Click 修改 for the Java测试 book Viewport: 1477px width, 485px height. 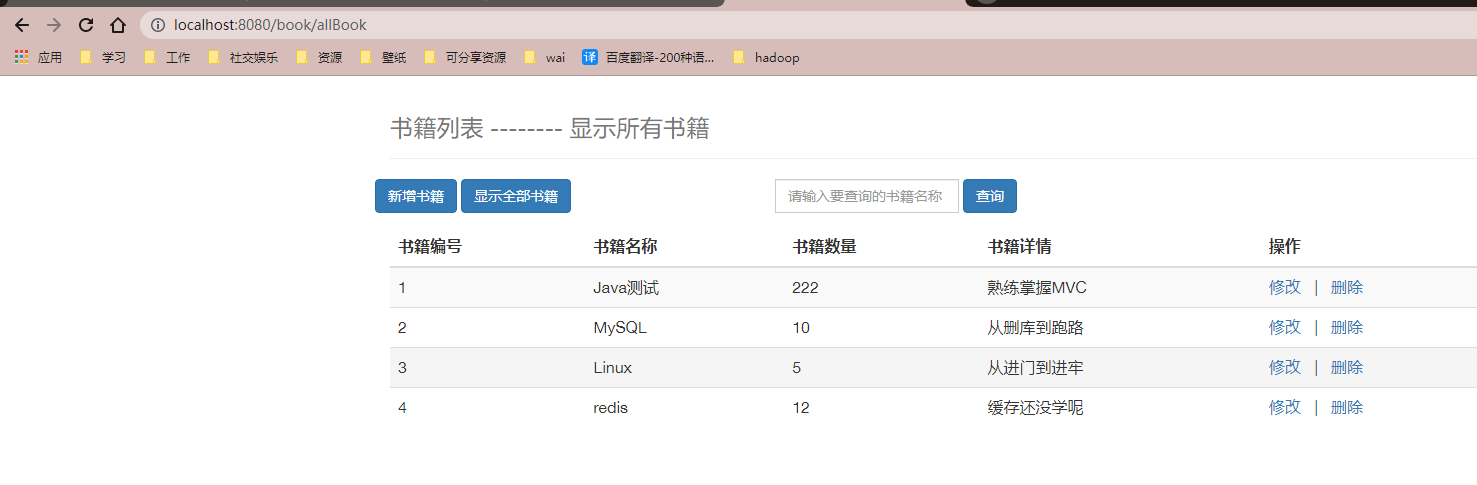pyautogui.click(x=1284, y=288)
